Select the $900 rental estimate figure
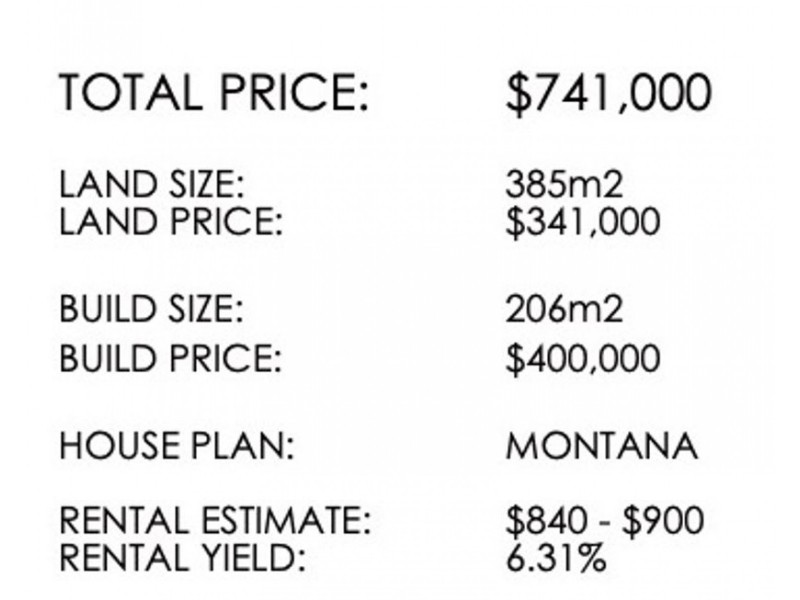This screenshot has height=600, width=800. 663,521
